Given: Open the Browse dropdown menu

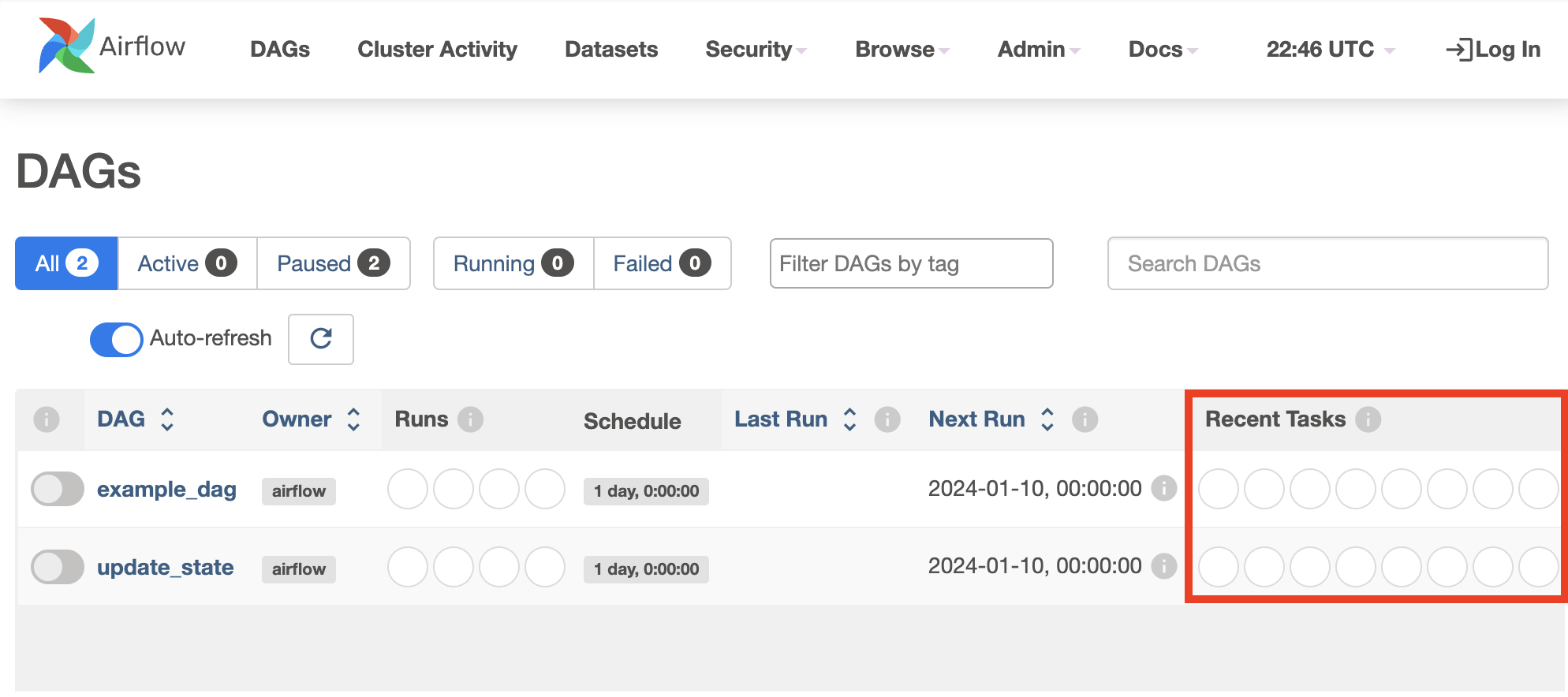Looking at the screenshot, I should tap(902, 50).
